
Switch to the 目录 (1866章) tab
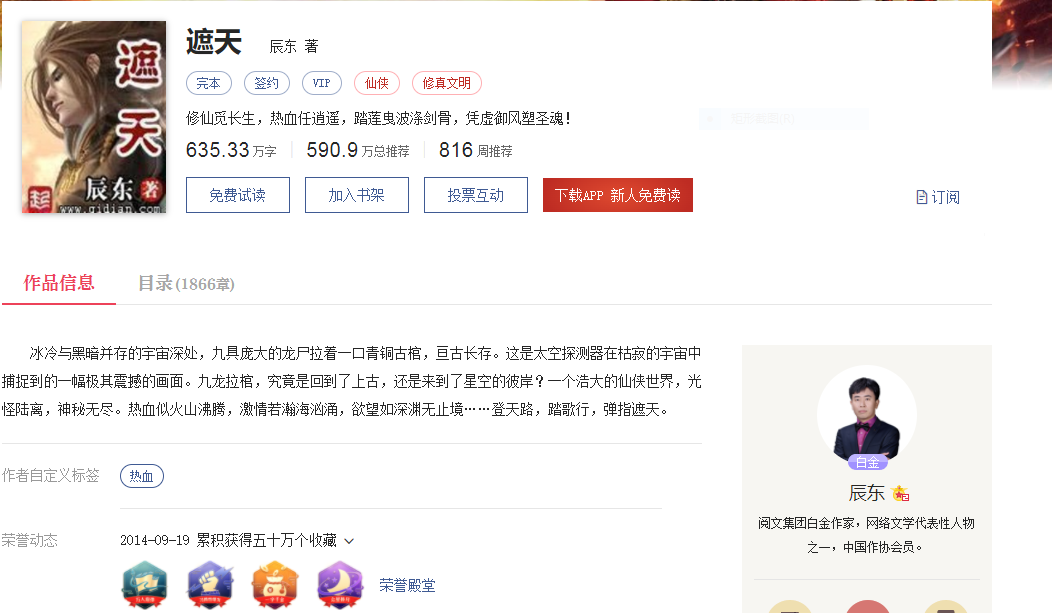[x=186, y=284]
